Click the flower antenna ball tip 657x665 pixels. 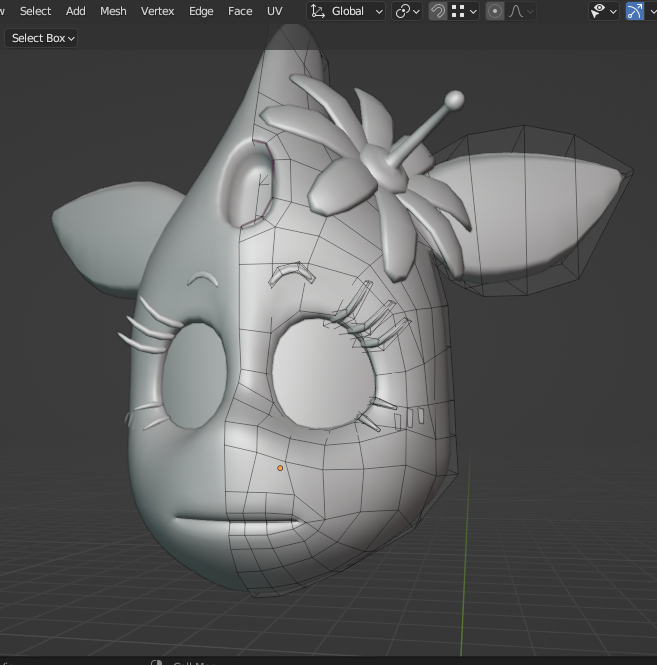pyautogui.click(x=454, y=99)
